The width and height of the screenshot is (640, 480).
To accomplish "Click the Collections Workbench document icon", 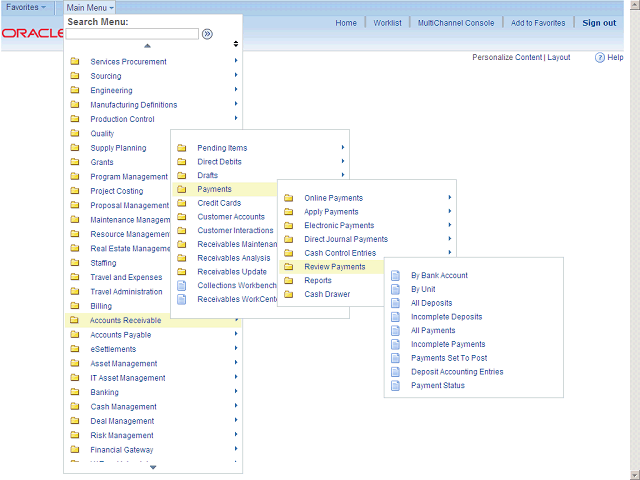I will [182, 285].
